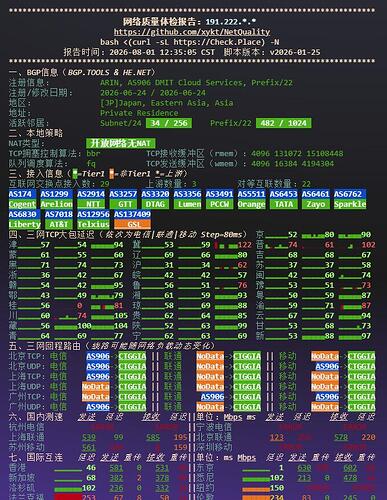387x500 pixels.
Task: Click the 国内测速 section heading
Action: coord(36,417)
